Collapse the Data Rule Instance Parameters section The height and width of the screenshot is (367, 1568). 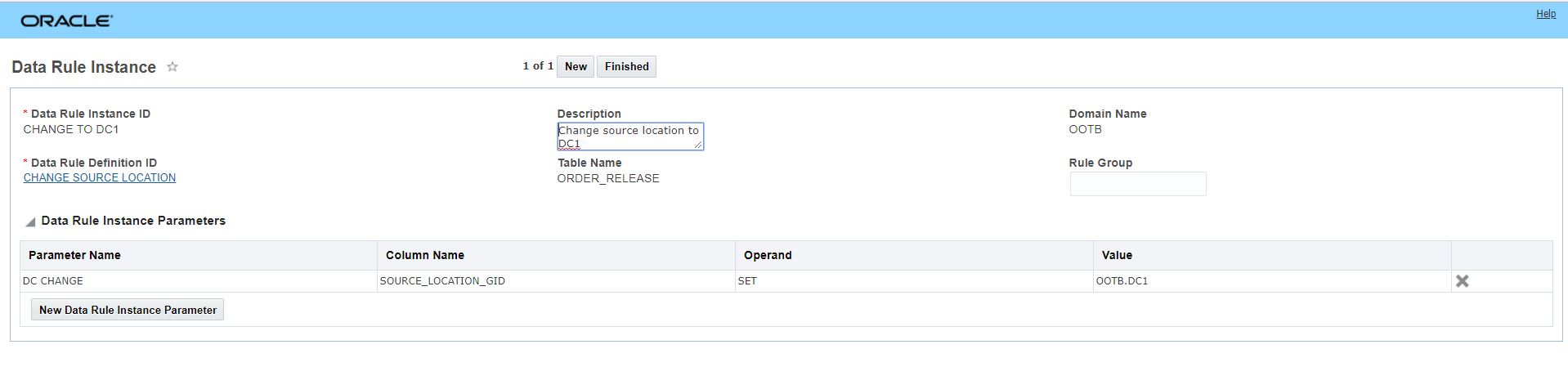click(x=30, y=222)
